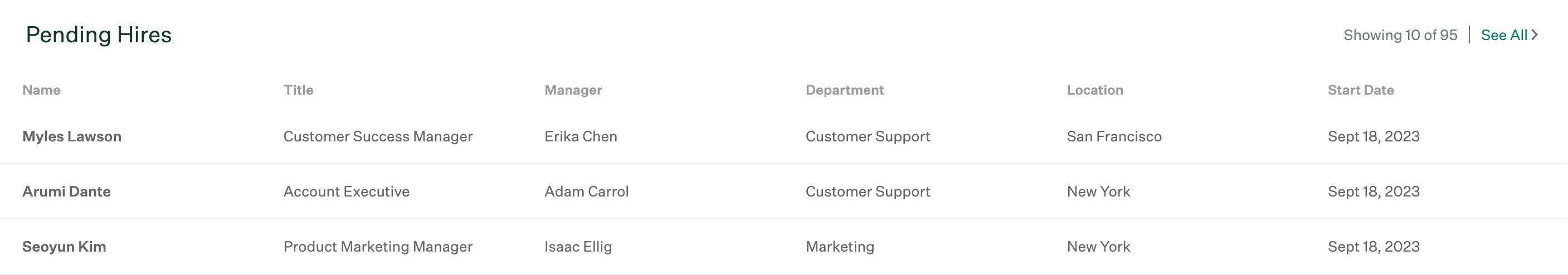The image size is (1568, 275).
Task: Select the Location column header
Action: point(1095,90)
